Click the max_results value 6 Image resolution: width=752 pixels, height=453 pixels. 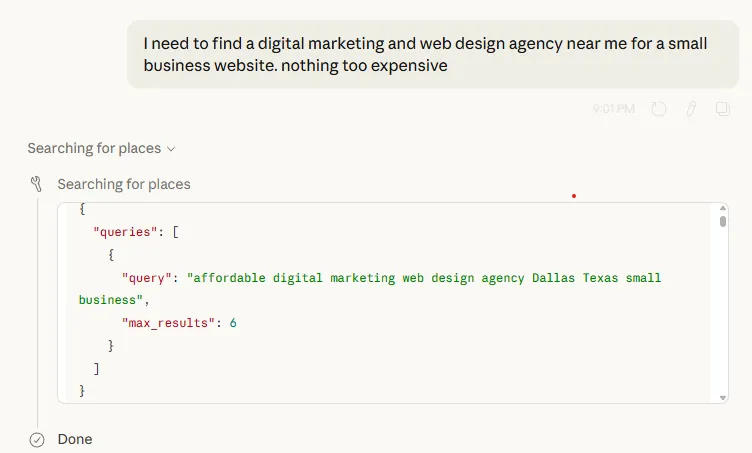(232, 323)
